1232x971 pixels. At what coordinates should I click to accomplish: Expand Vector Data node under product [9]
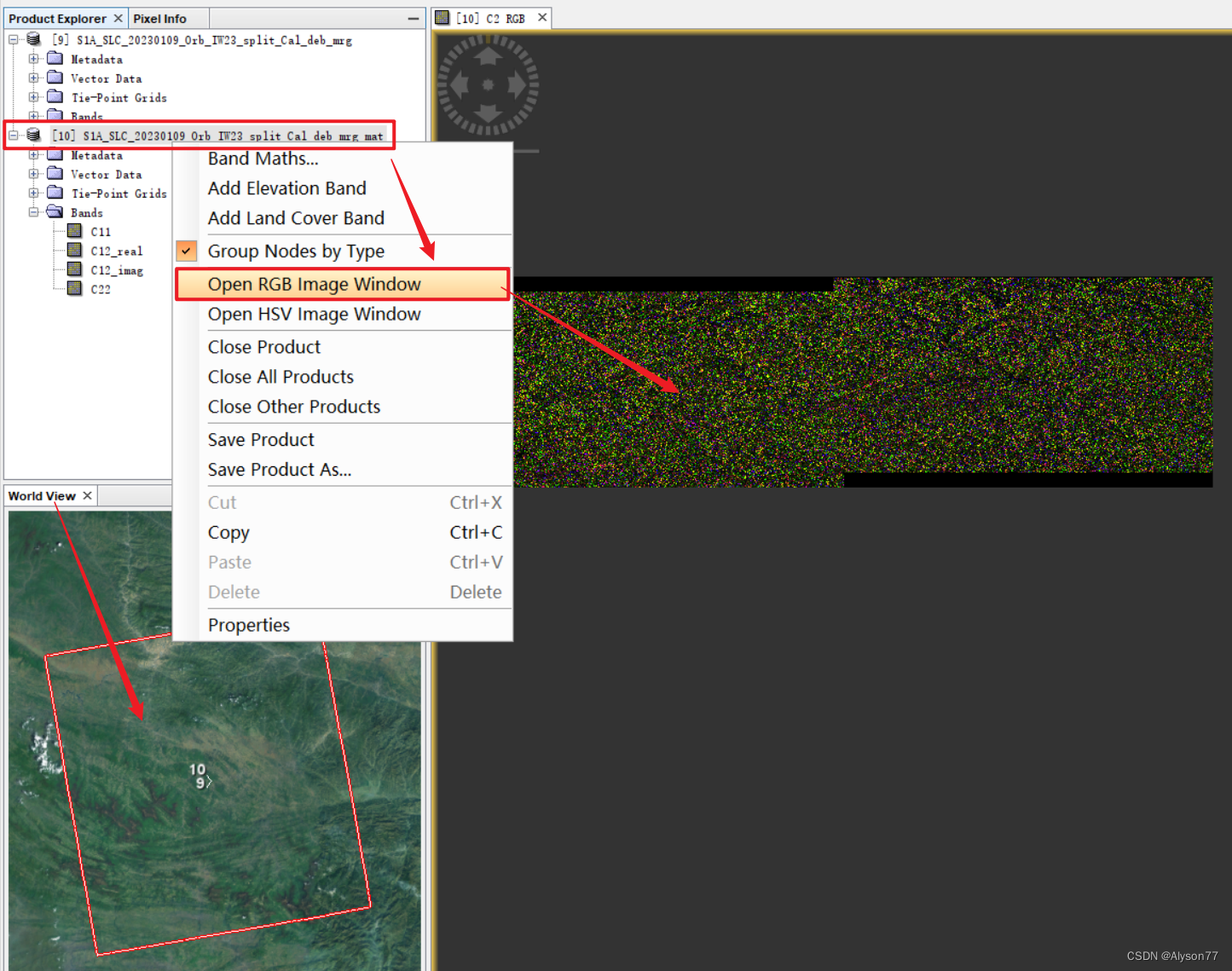33,78
